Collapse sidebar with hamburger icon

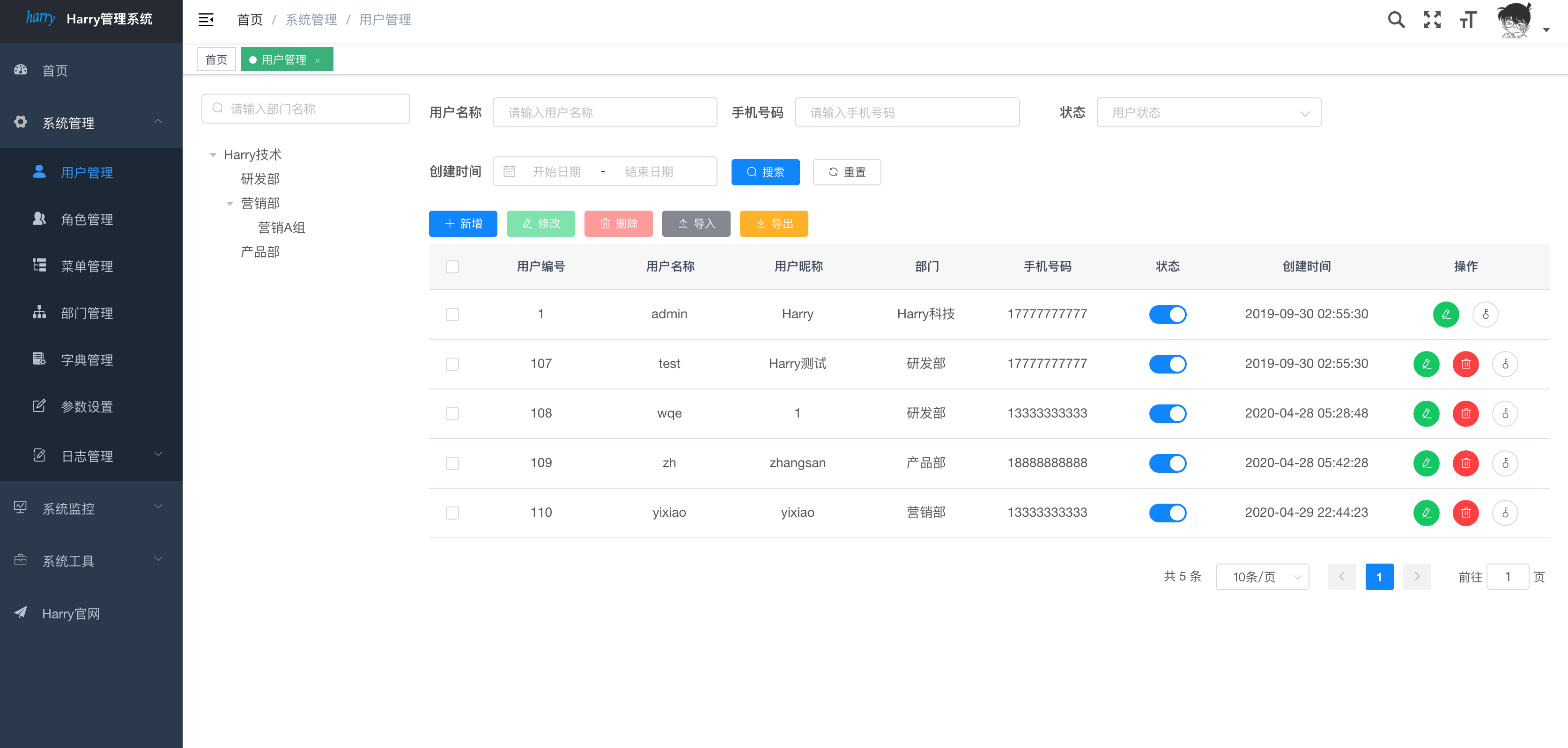point(206,20)
